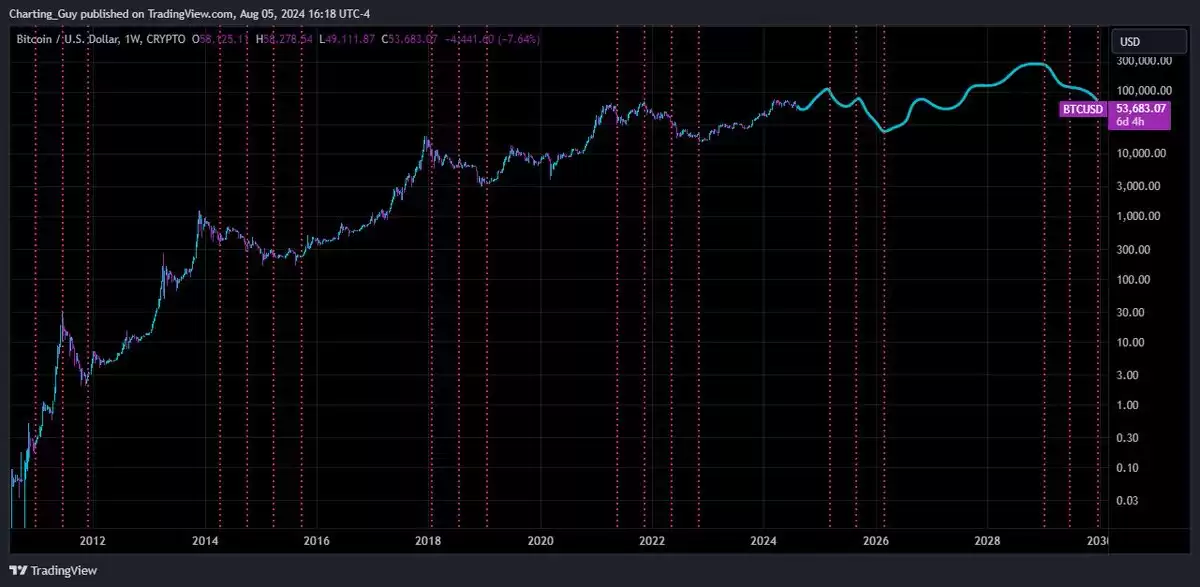Select the low value L49,111.87 in the legend
This screenshot has height=587, width=1200.
[349, 39]
